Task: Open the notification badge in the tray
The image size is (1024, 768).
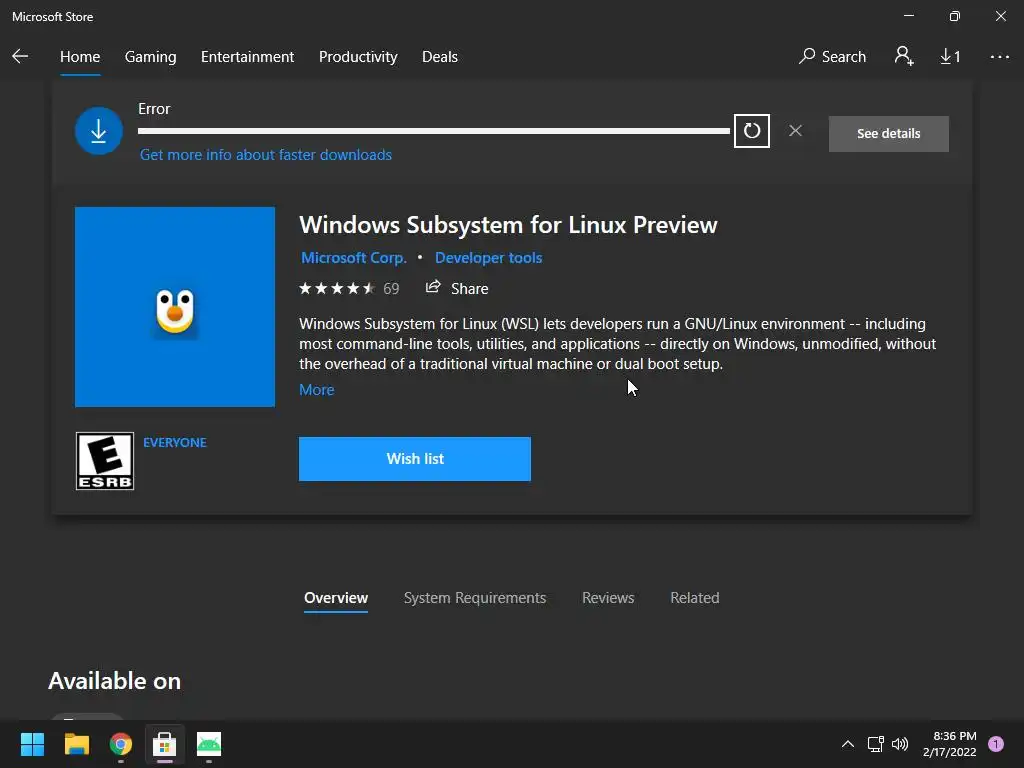Action: click(x=996, y=744)
